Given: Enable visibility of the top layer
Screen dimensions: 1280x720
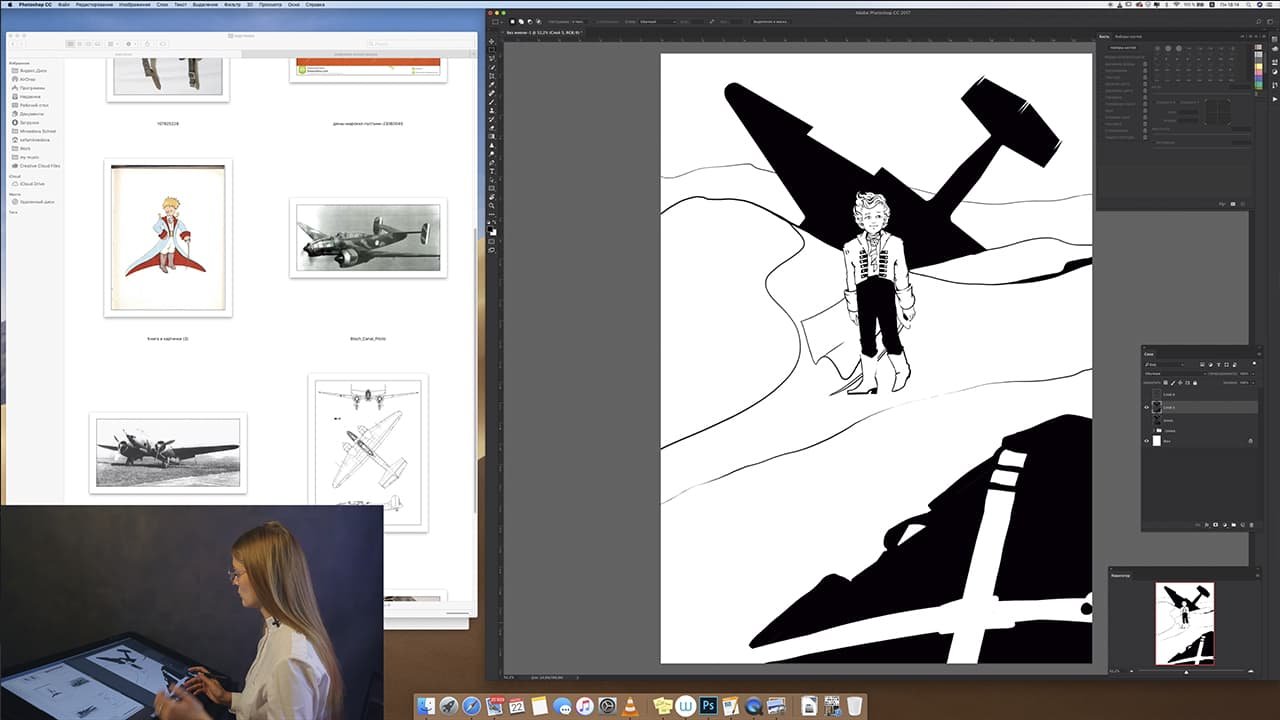Looking at the screenshot, I should 1147,394.
